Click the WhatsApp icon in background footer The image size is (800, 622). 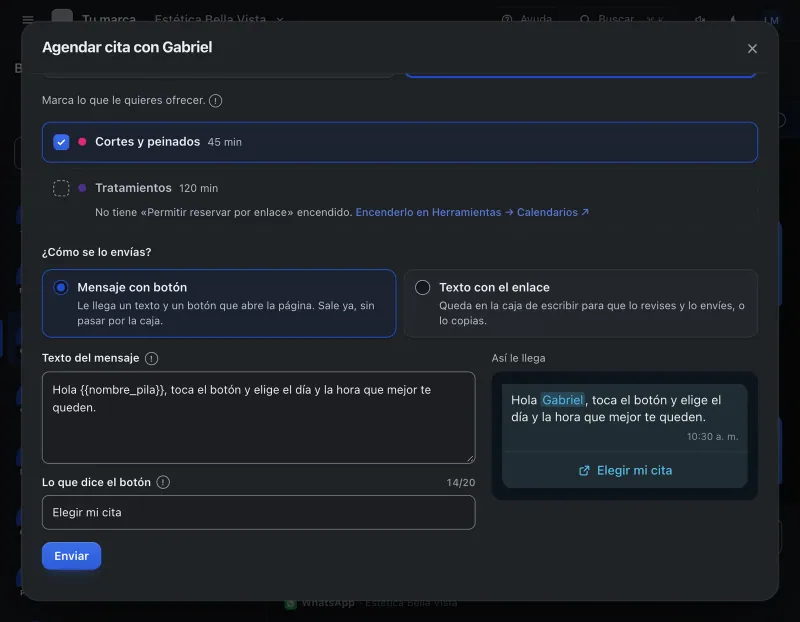click(x=290, y=604)
